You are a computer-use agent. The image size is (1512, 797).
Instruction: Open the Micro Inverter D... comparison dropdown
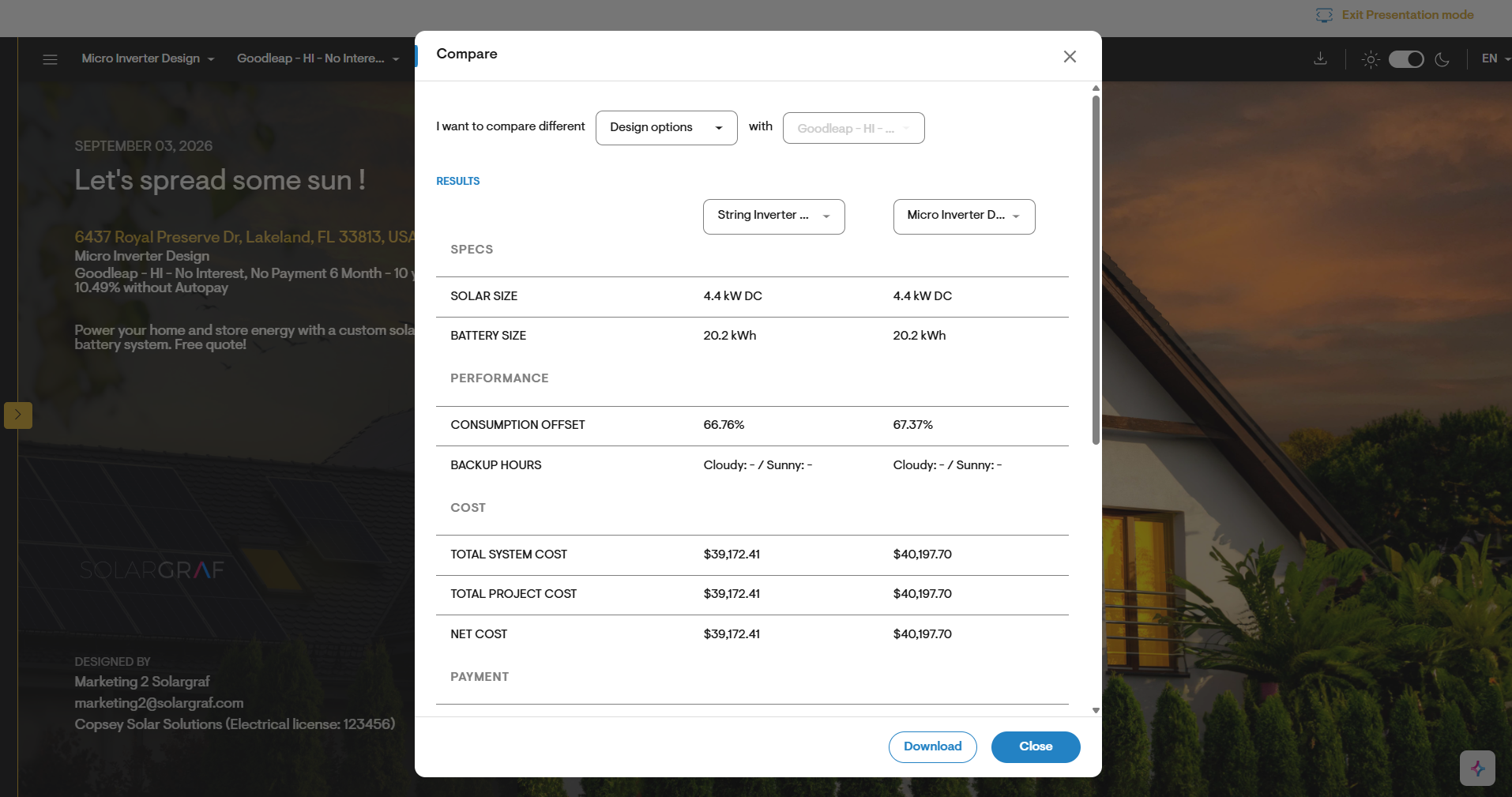coord(964,216)
